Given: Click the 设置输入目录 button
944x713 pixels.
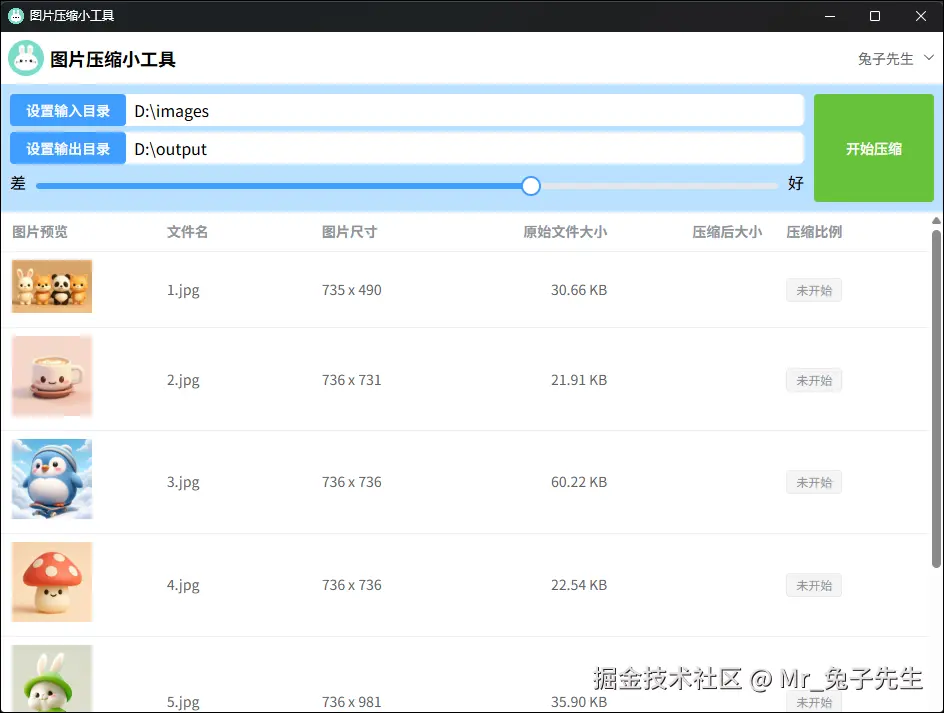Looking at the screenshot, I should [x=67, y=110].
